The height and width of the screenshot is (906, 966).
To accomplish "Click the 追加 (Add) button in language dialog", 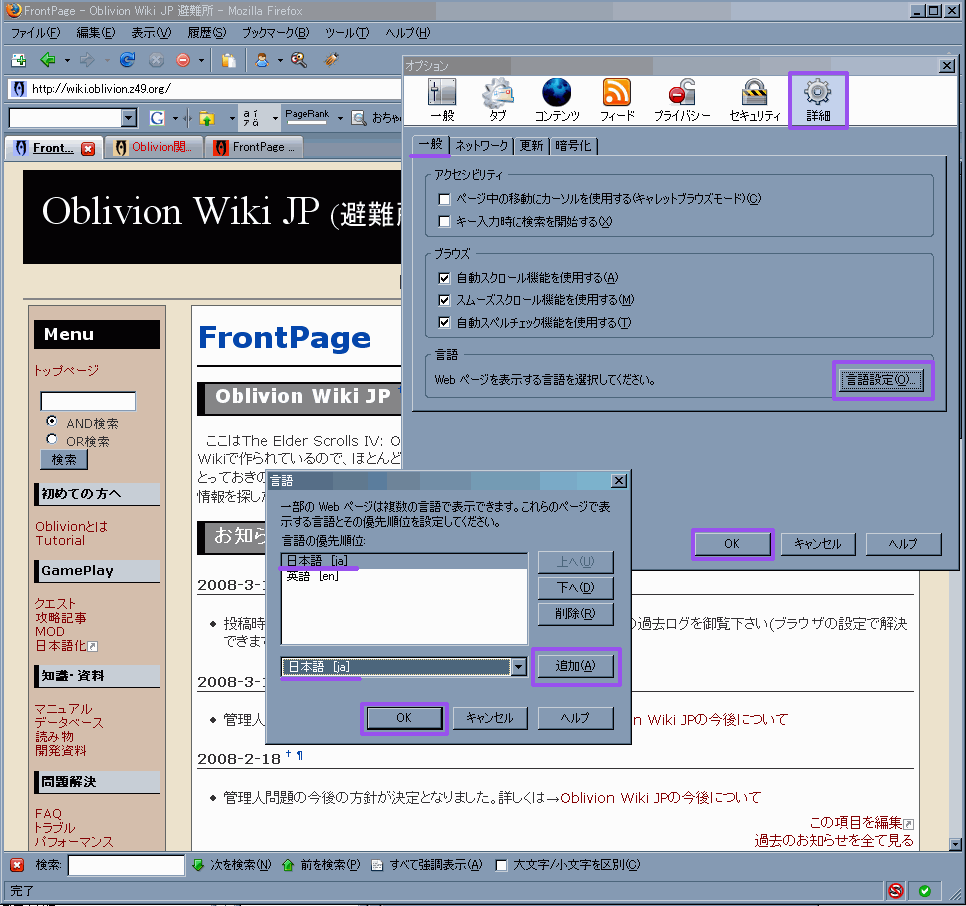I will (575, 667).
